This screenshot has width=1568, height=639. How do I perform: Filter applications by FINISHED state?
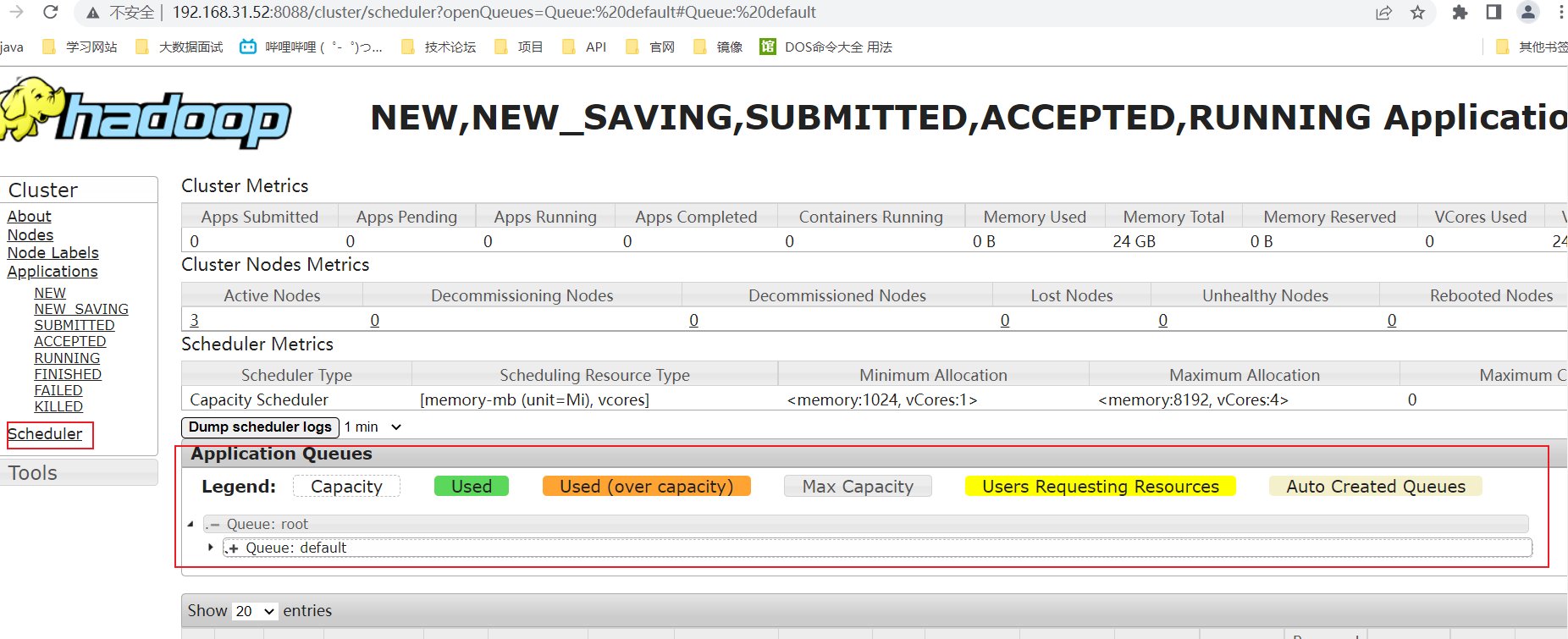click(x=68, y=374)
